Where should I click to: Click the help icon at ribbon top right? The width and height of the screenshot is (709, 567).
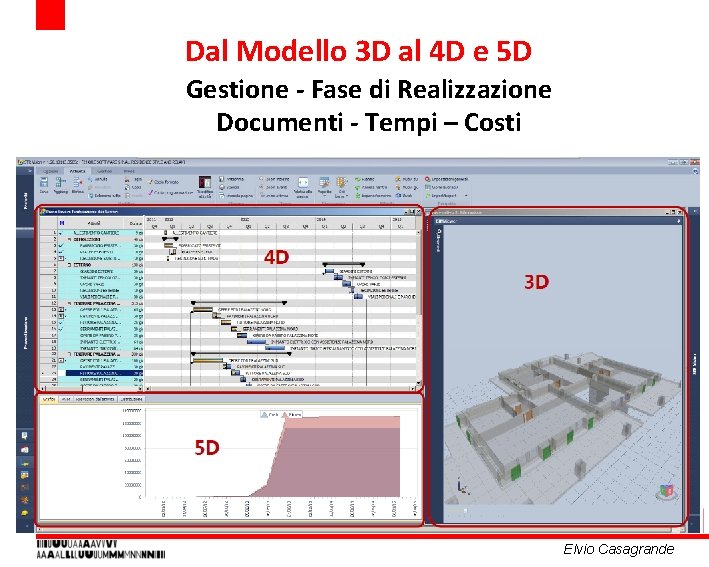(x=695, y=171)
